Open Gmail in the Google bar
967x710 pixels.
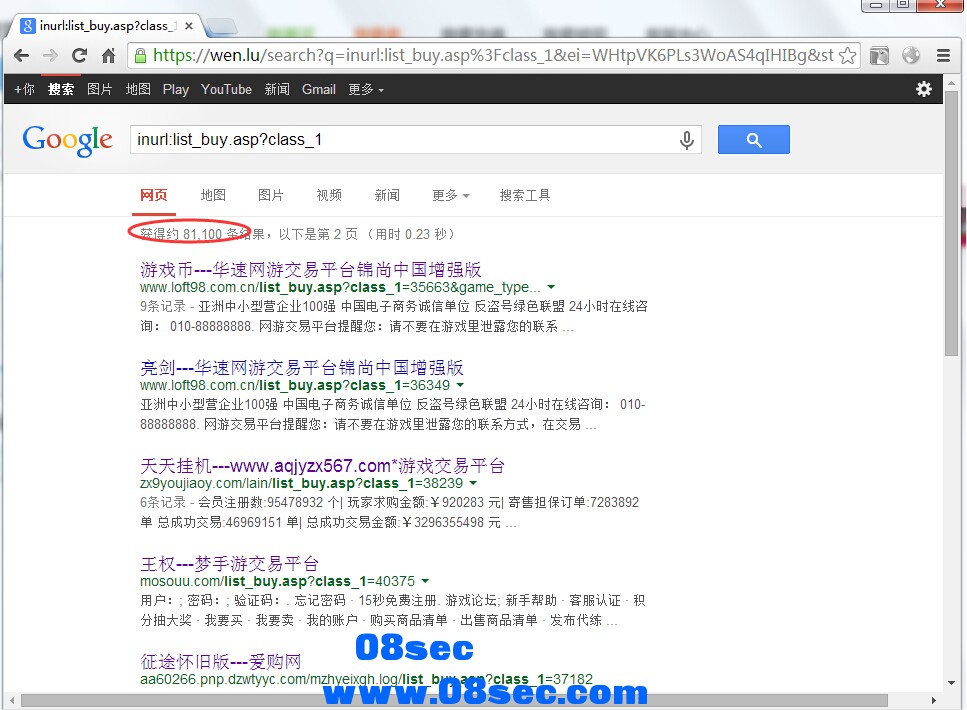[319, 89]
